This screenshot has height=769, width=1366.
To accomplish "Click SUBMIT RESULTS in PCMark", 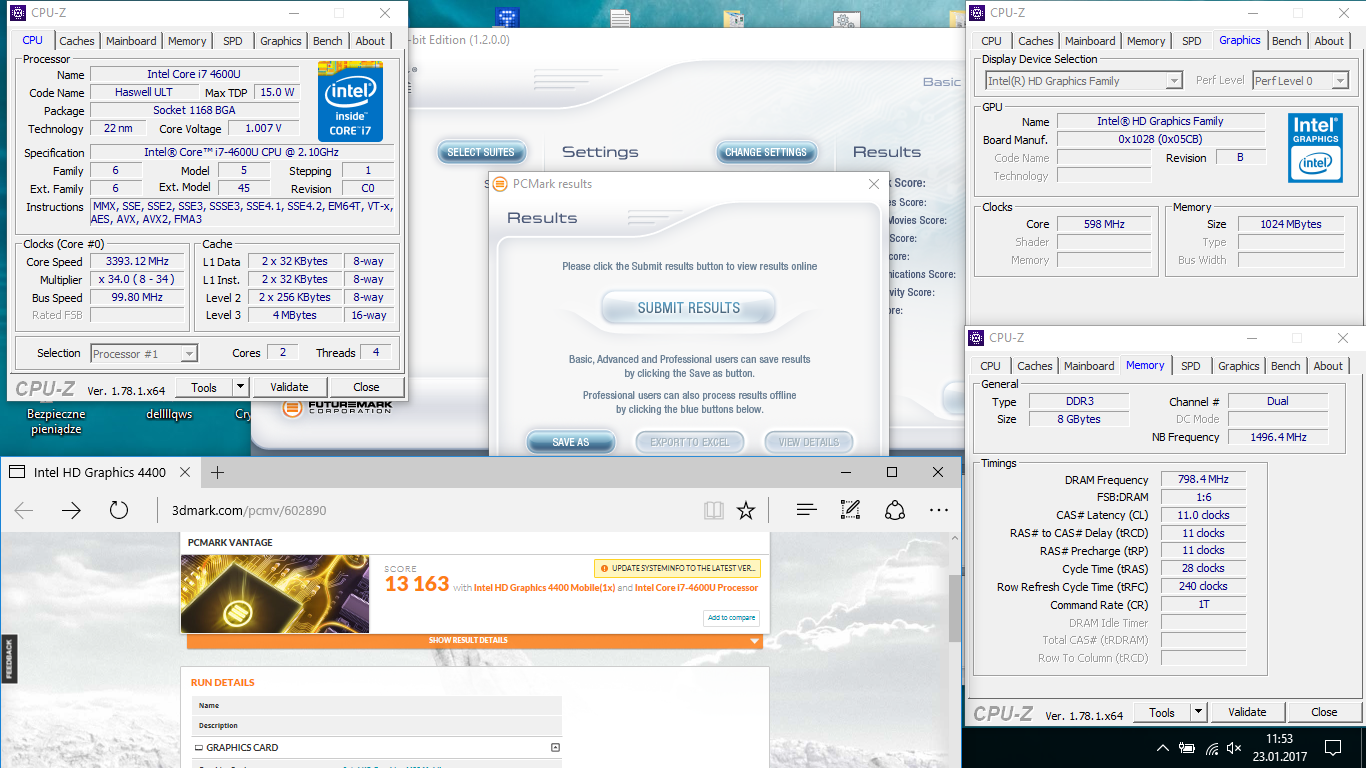I will [x=689, y=308].
